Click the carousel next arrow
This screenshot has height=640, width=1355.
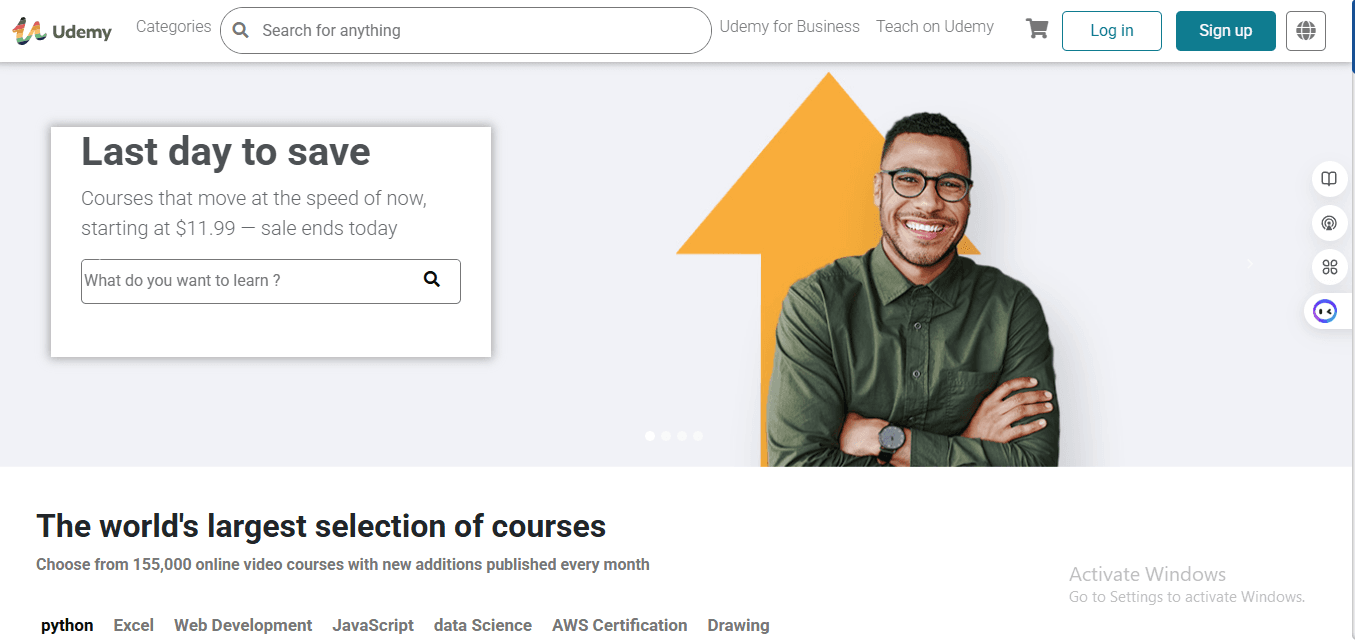(x=1249, y=262)
